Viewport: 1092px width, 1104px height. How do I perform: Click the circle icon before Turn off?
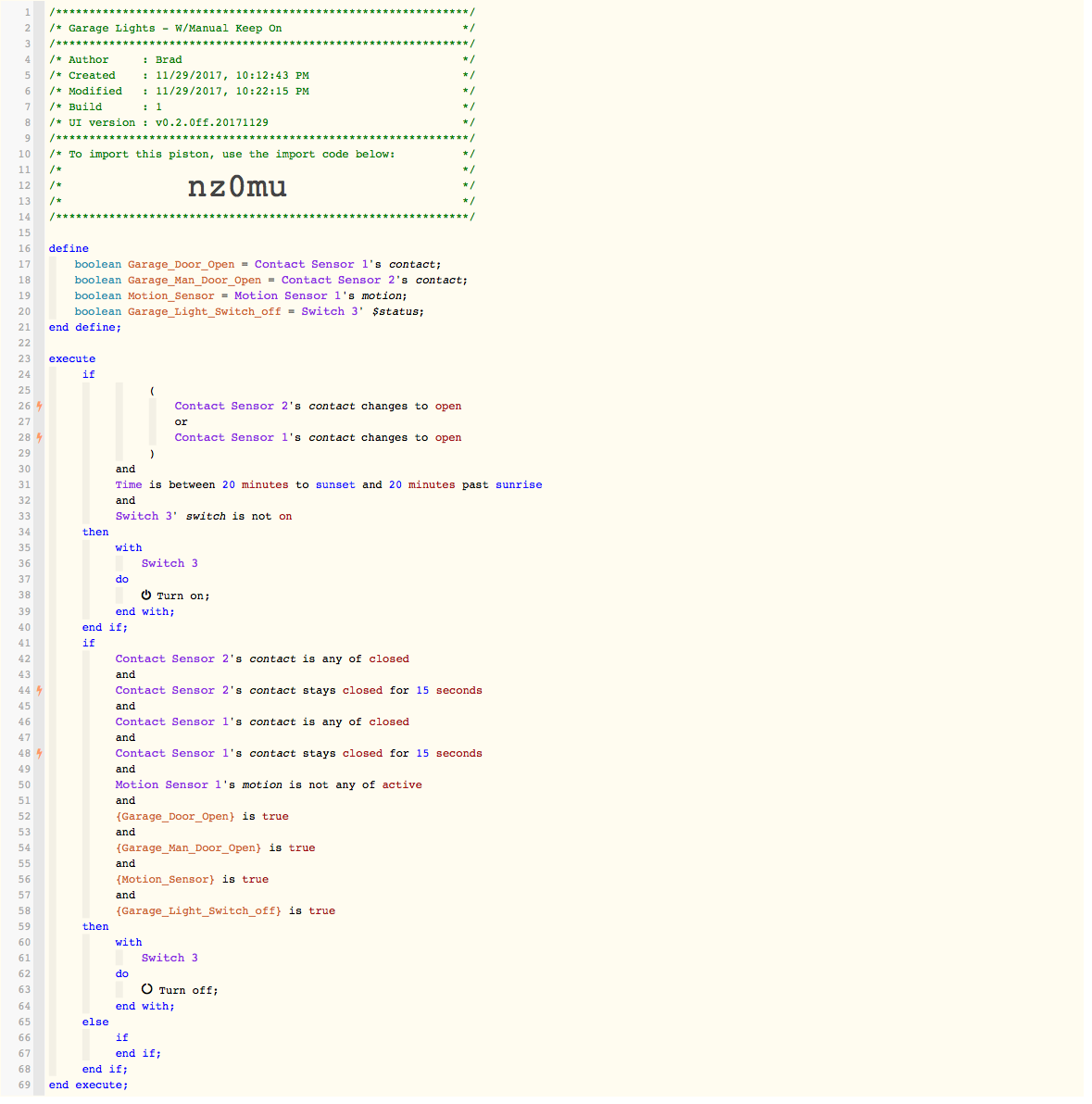tap(146, 989)
